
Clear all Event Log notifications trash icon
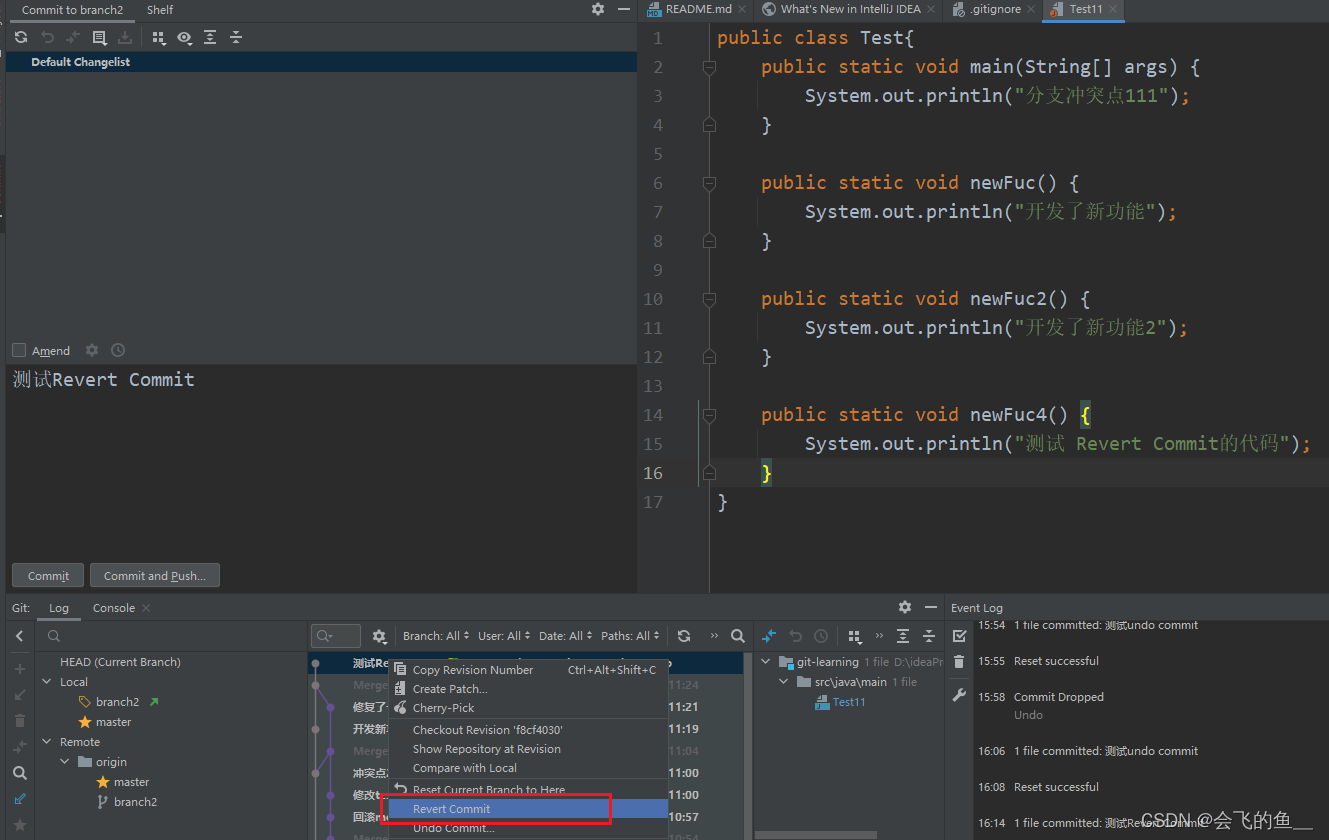(x=959, y=662)
